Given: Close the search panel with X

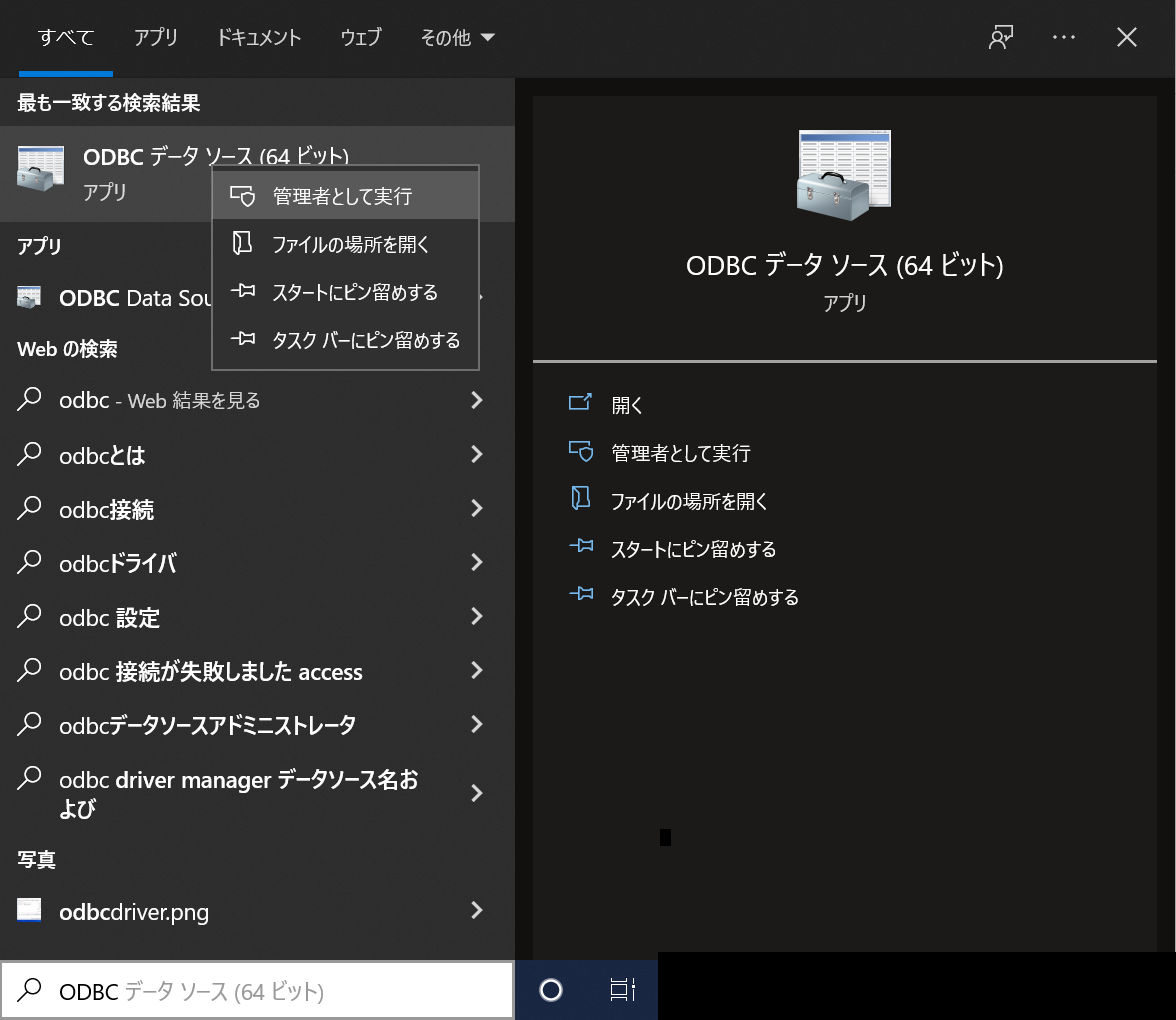Looking at the screenshot, I should pyautogui.click(x=1126, y=37).
